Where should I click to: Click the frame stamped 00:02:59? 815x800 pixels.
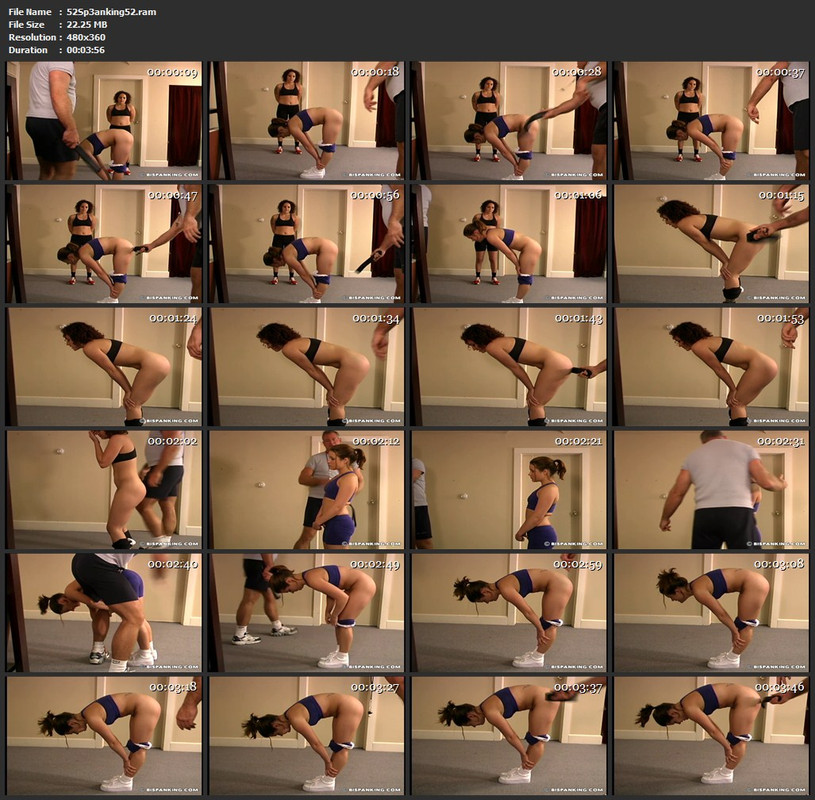(x=509, y=613)
